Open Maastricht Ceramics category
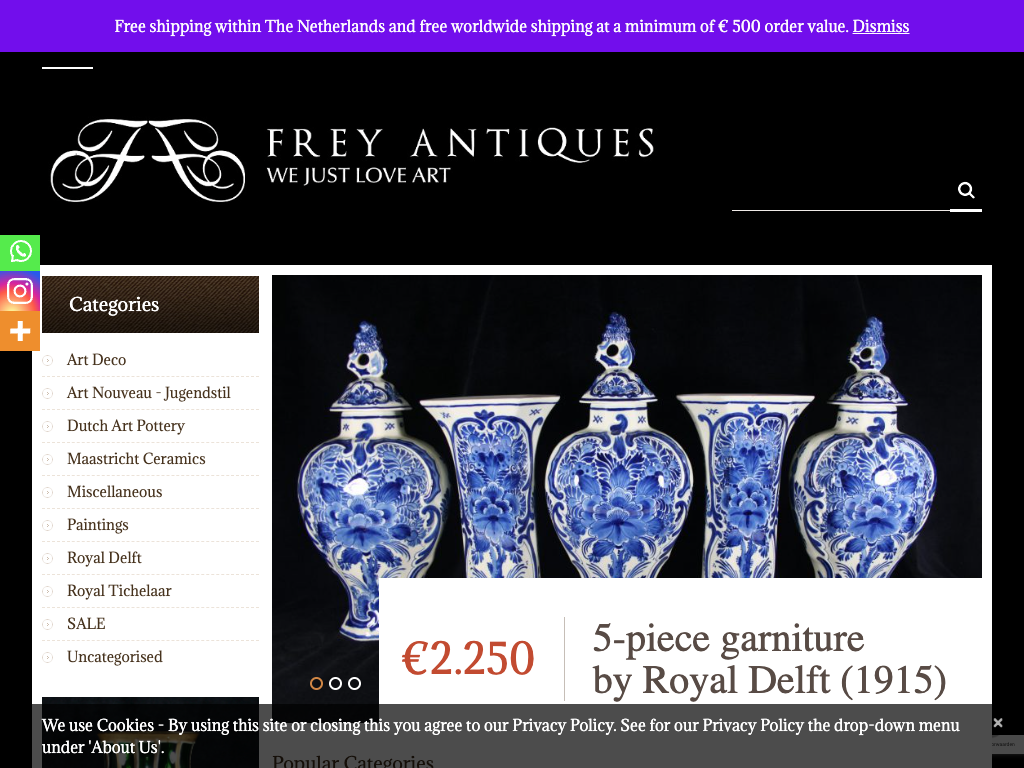Image resolution: width=1024 pixels, height=768 pixels. tap(136, 458)
